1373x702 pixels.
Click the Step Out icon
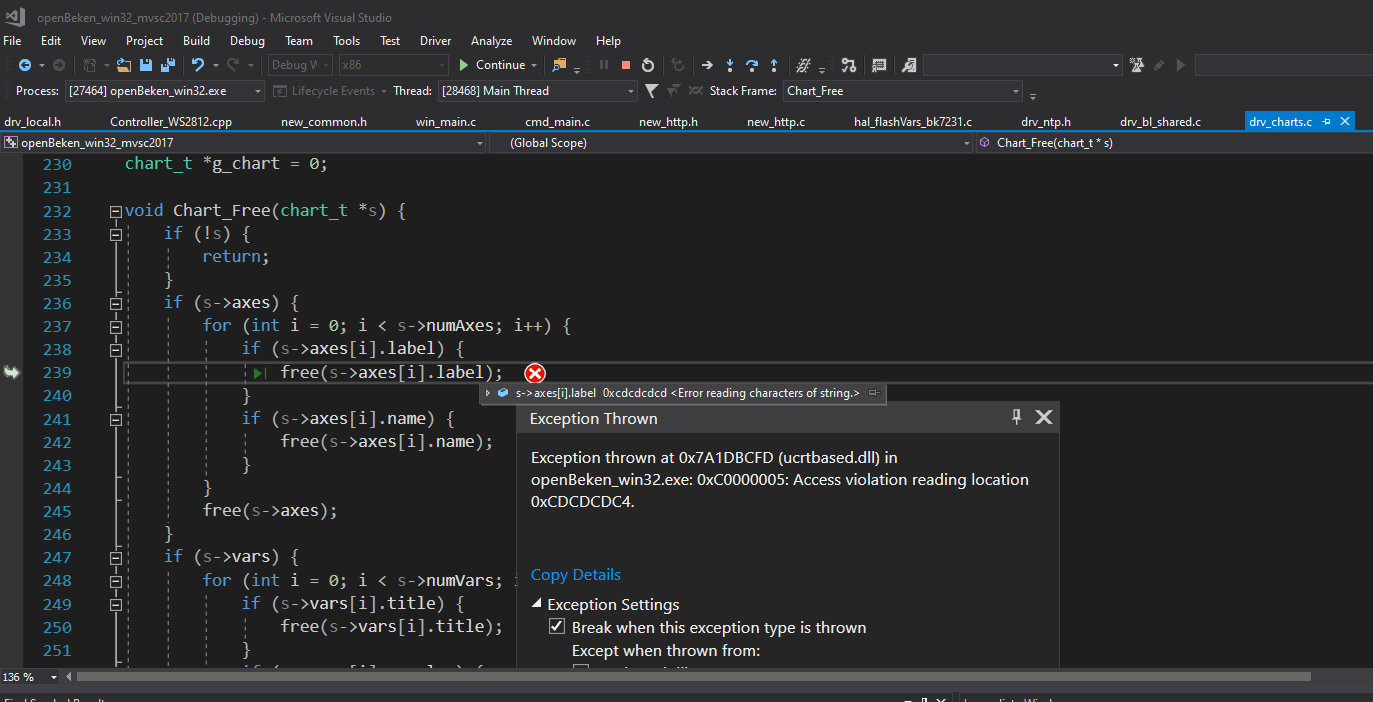coord(773,65)
